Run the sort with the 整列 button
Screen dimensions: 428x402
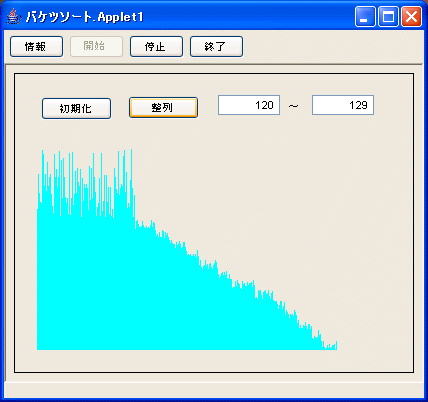[163, 108]
